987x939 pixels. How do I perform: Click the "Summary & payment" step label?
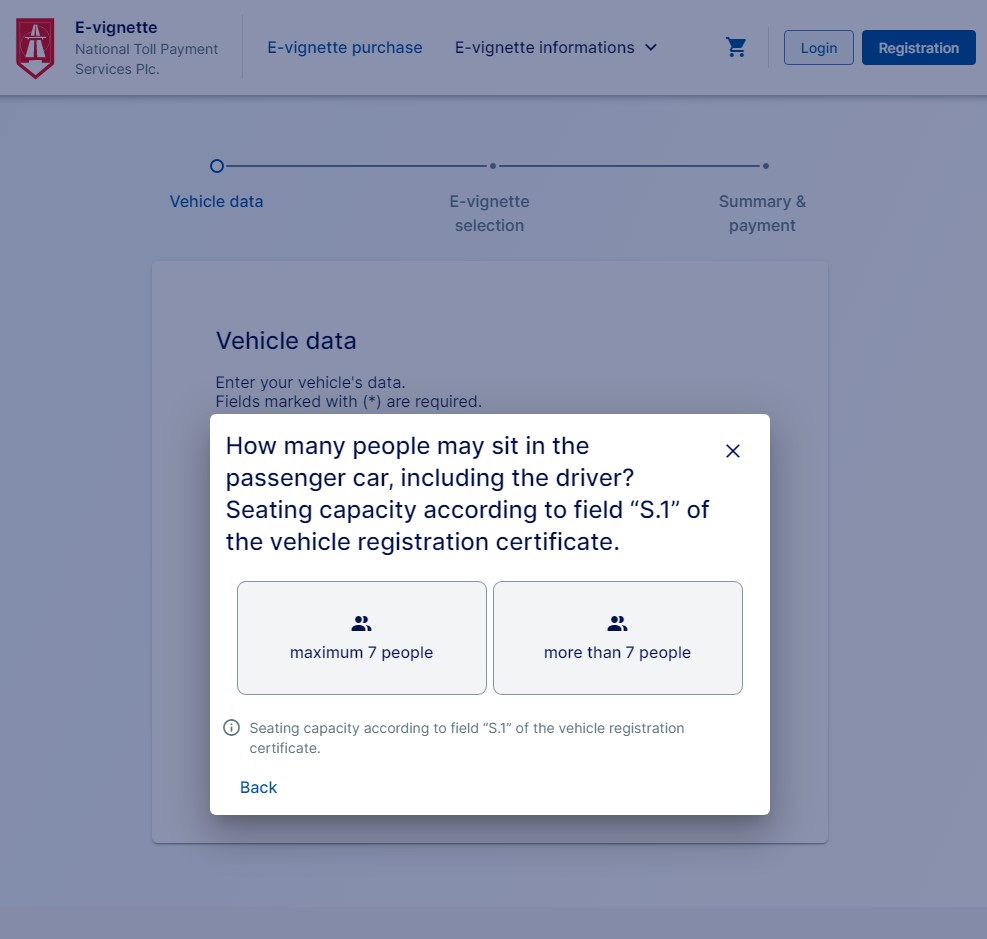point(762,213)
